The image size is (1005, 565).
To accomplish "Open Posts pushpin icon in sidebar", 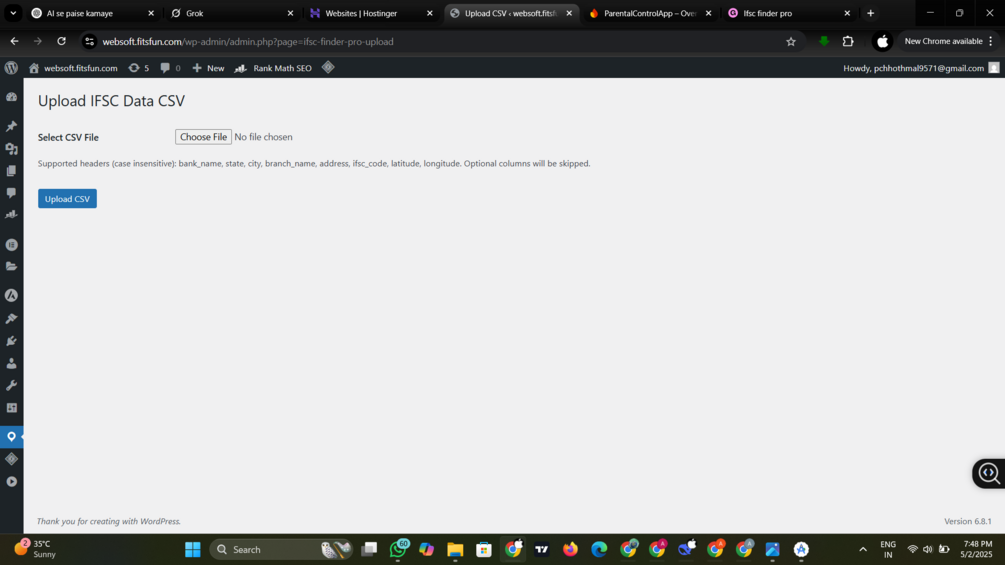I will pyautogui.click(x=12, y=126).
